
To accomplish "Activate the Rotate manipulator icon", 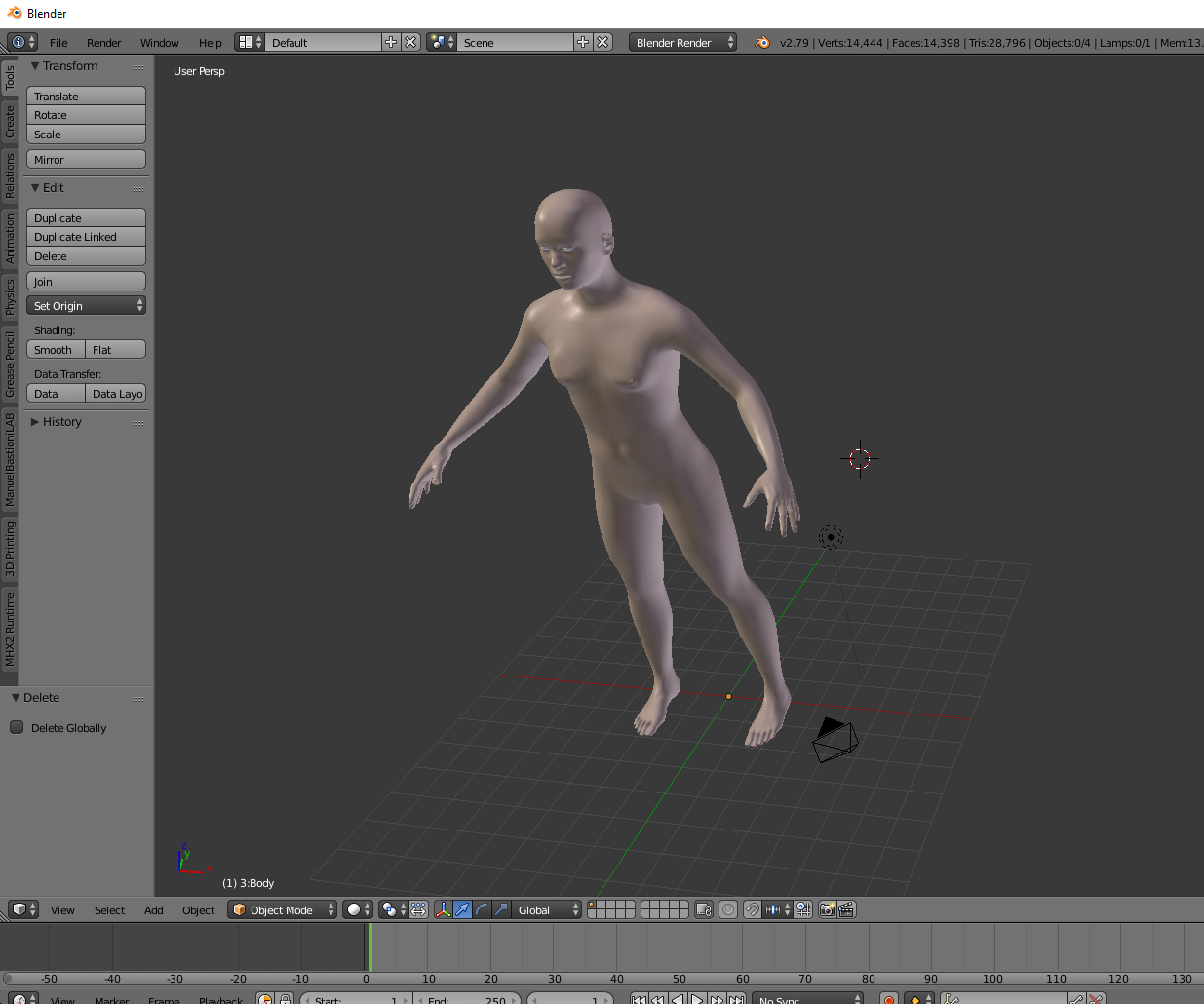I will click(x=479, y=909).
